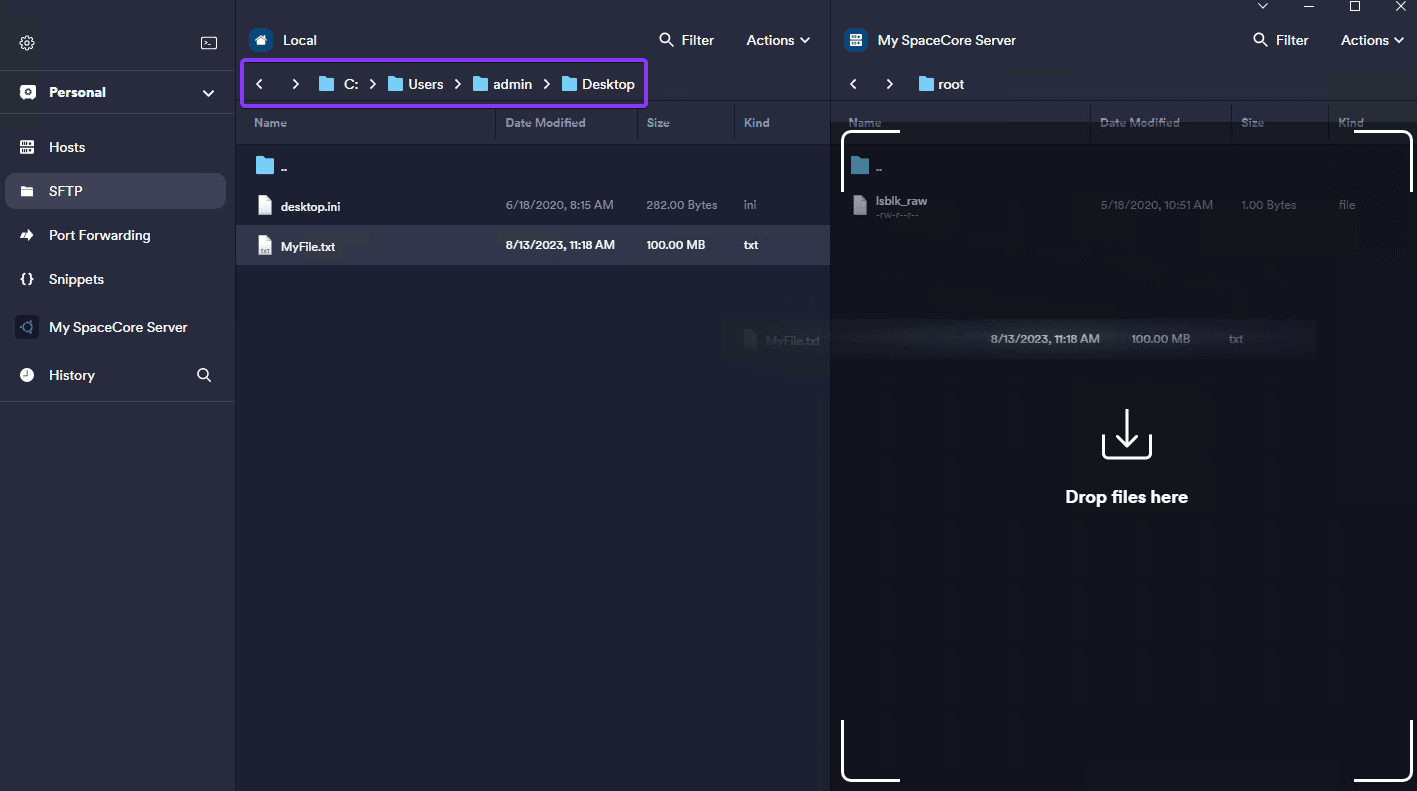
Task: Open the remote pane Actions dropdown
Action: 1371,40
